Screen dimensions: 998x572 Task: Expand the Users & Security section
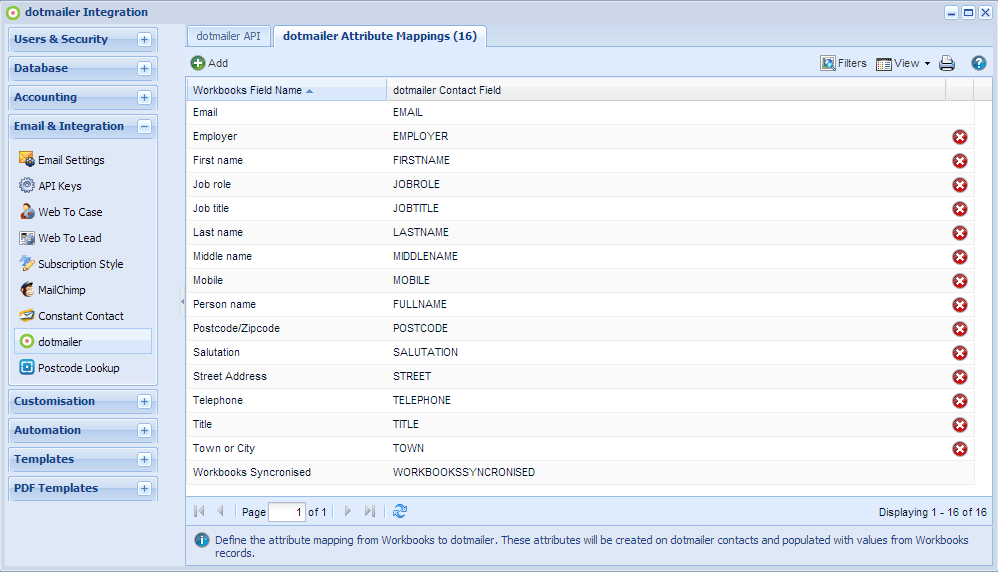[144, 39]
